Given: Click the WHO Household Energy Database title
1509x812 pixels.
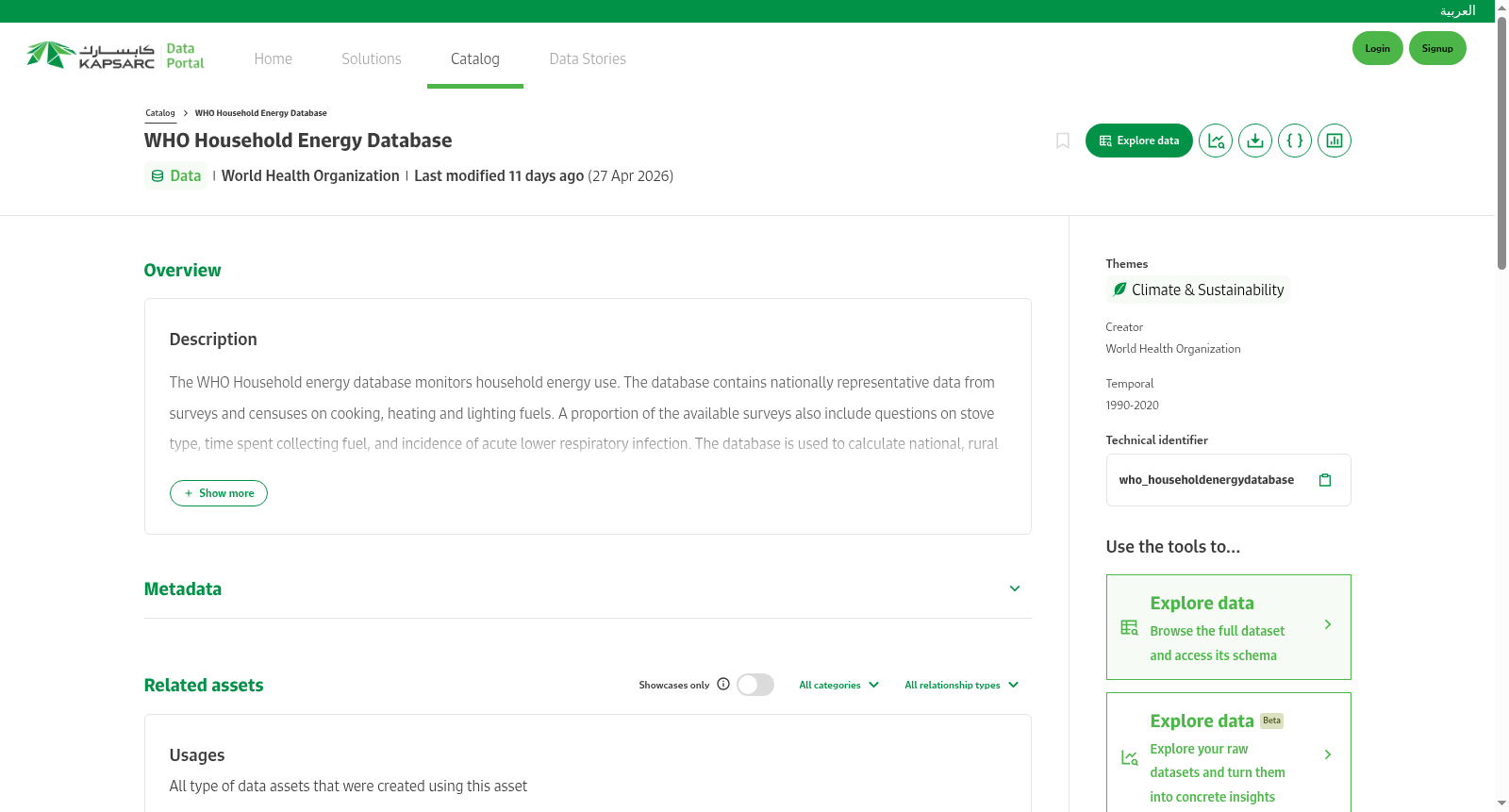Looking at the screenshot, I should (x=298, y=141).
